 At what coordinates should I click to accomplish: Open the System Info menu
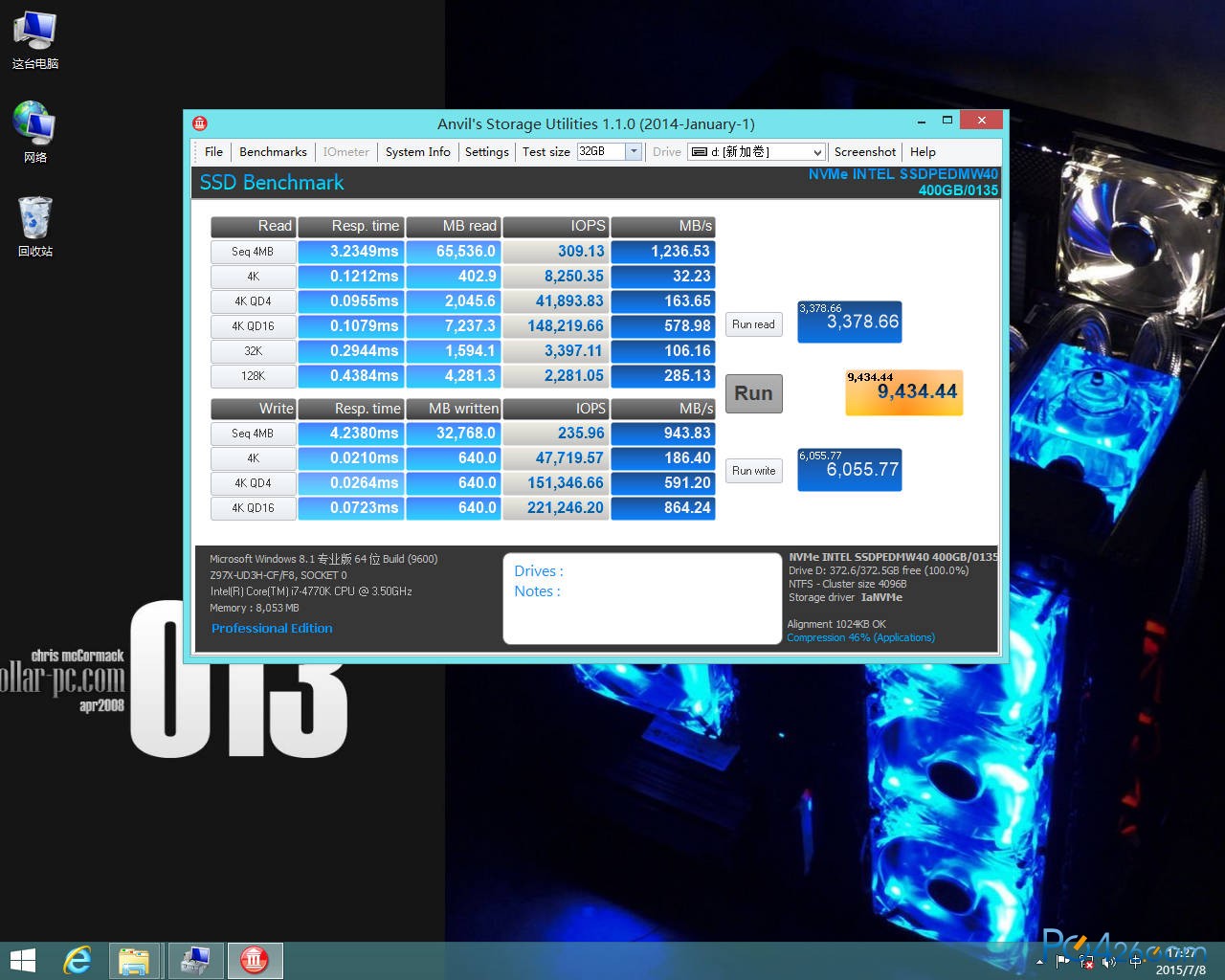click(x=417, y=151)
